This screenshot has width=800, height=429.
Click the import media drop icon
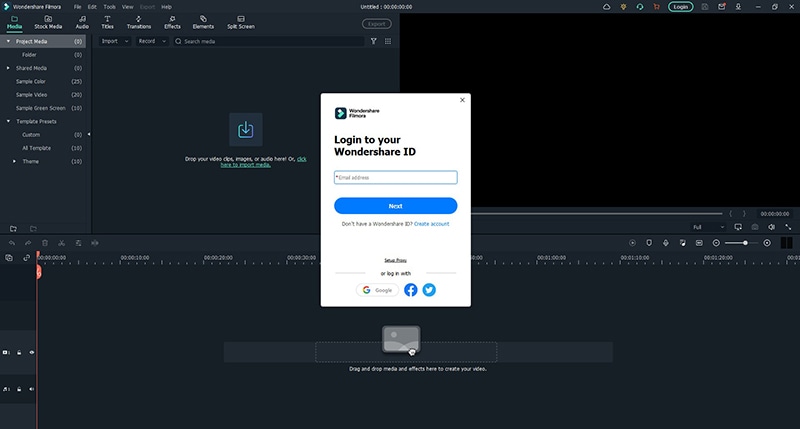(x=245, y=130)
